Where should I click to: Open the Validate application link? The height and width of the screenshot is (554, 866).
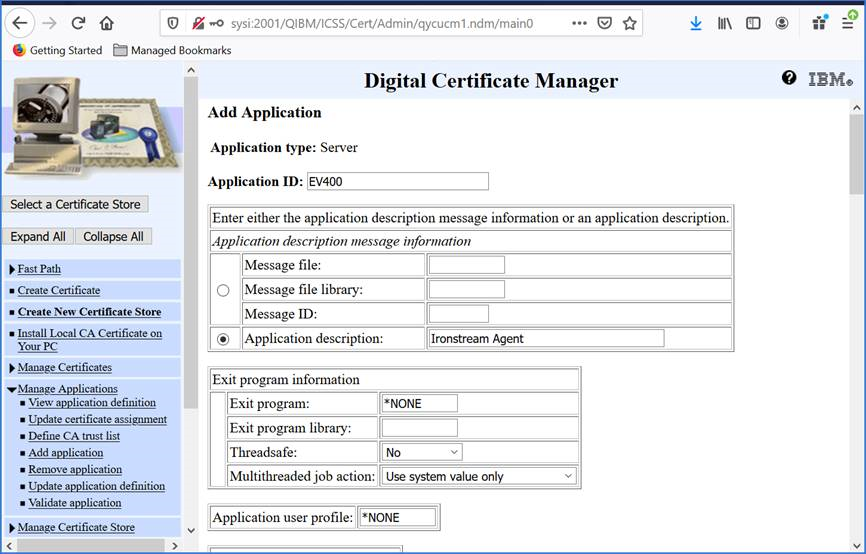pyautogui.click(x=75, y=503)
